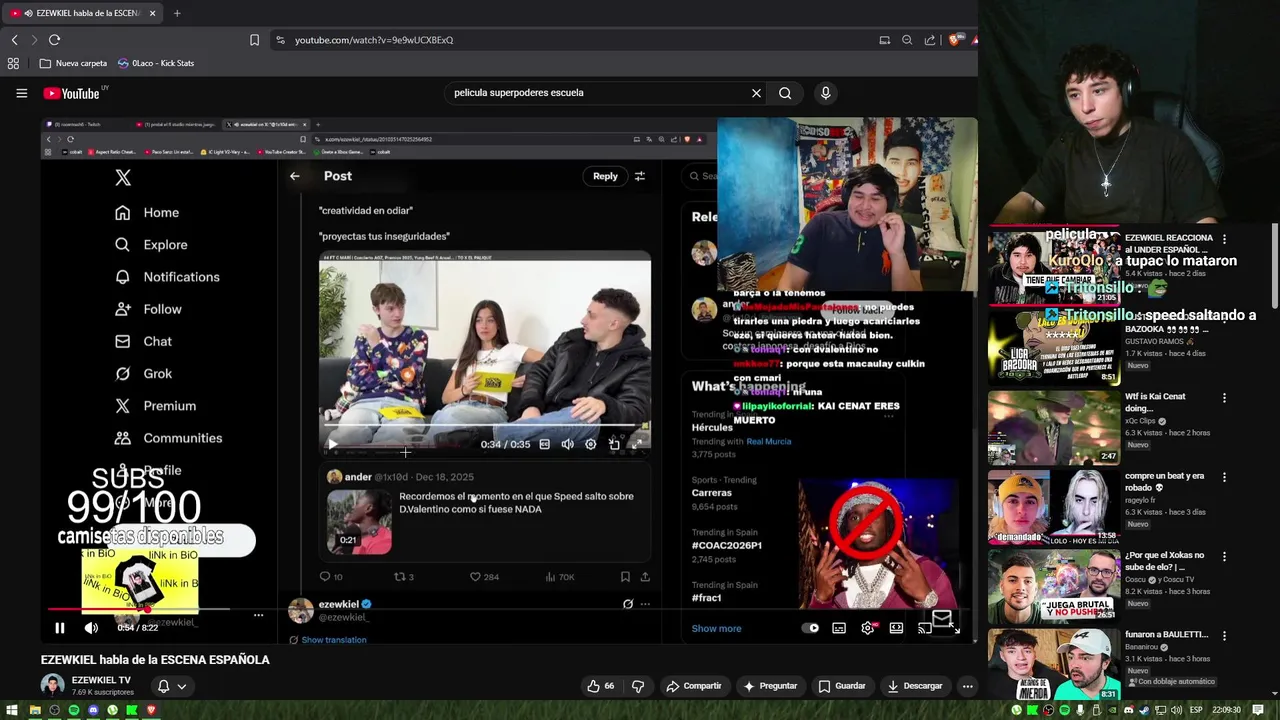Open system volume in tray
1280x720 pixels.
(1175, 710)
